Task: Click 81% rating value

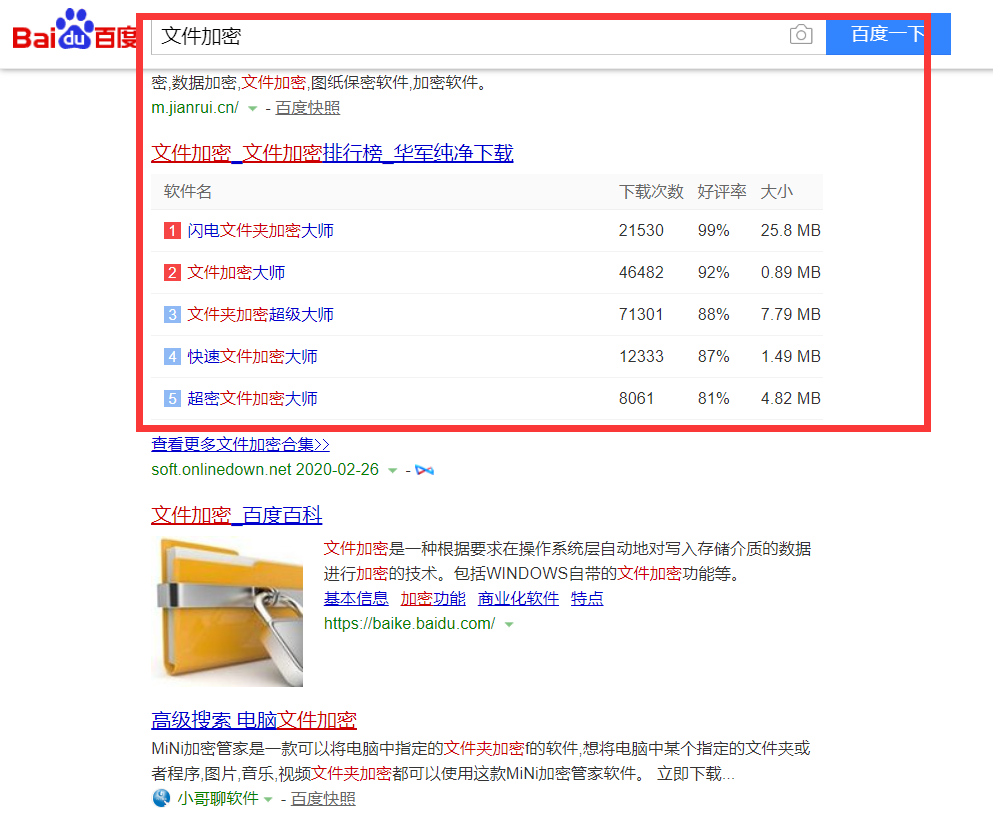Action: pyautogui.click(x=714, y=398)
